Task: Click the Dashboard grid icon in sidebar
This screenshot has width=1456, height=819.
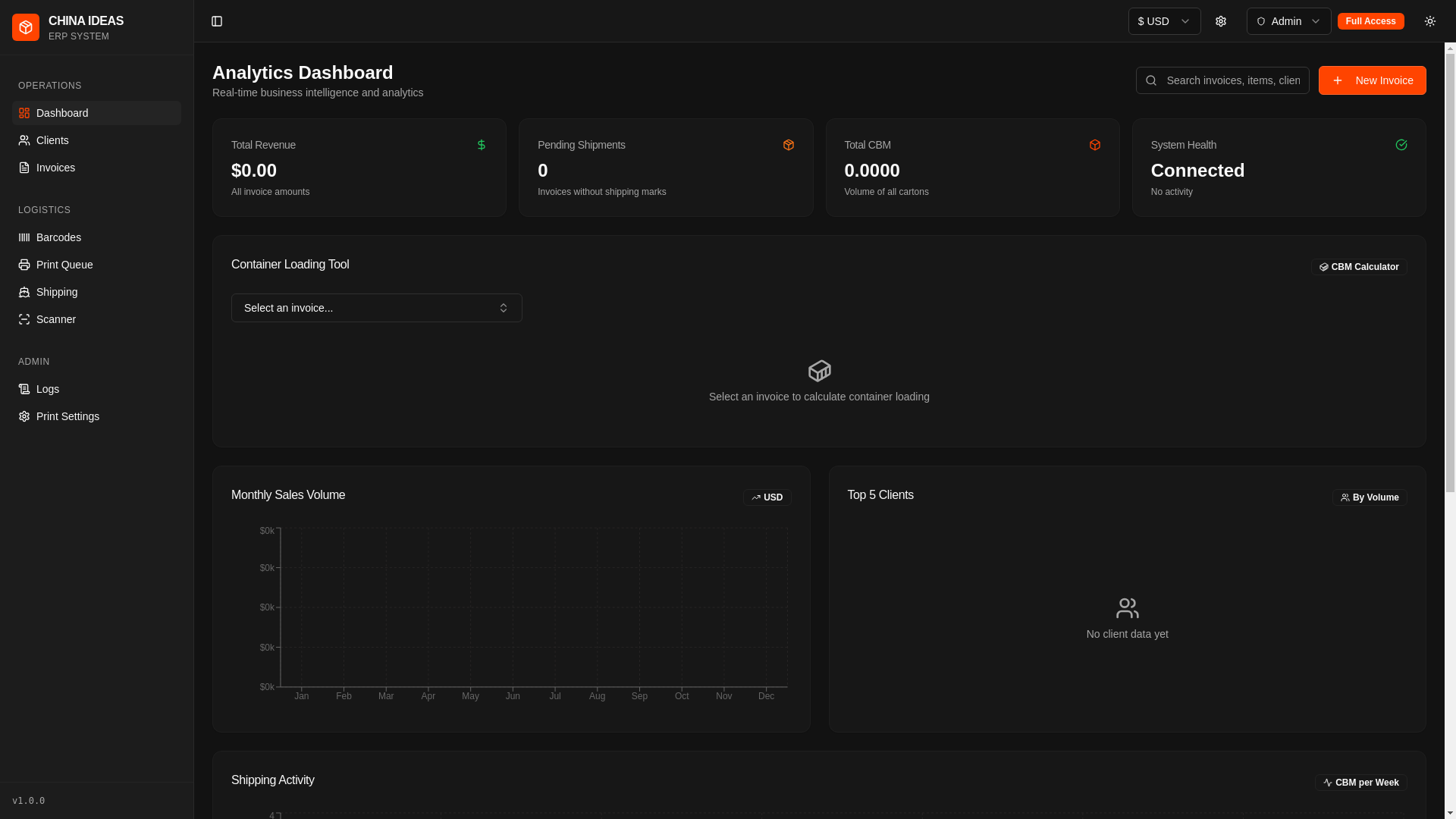Action: [24, 113]
